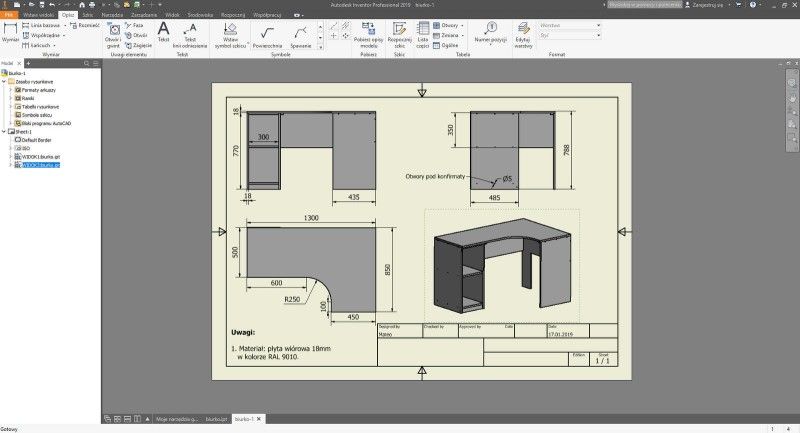Open the Otwory table dropdown arrow
The height and width of the screenshot is (433, 800).
tap(462, 25)
